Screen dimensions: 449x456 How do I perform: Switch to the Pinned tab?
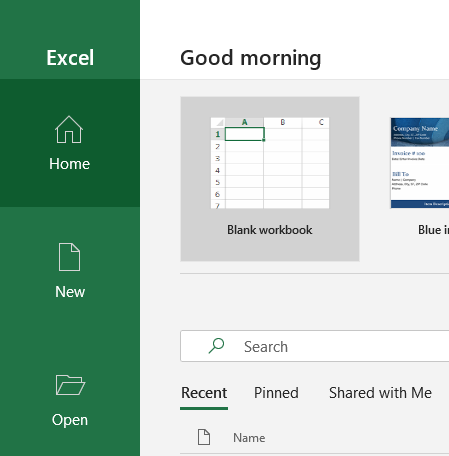coord(276,393)
